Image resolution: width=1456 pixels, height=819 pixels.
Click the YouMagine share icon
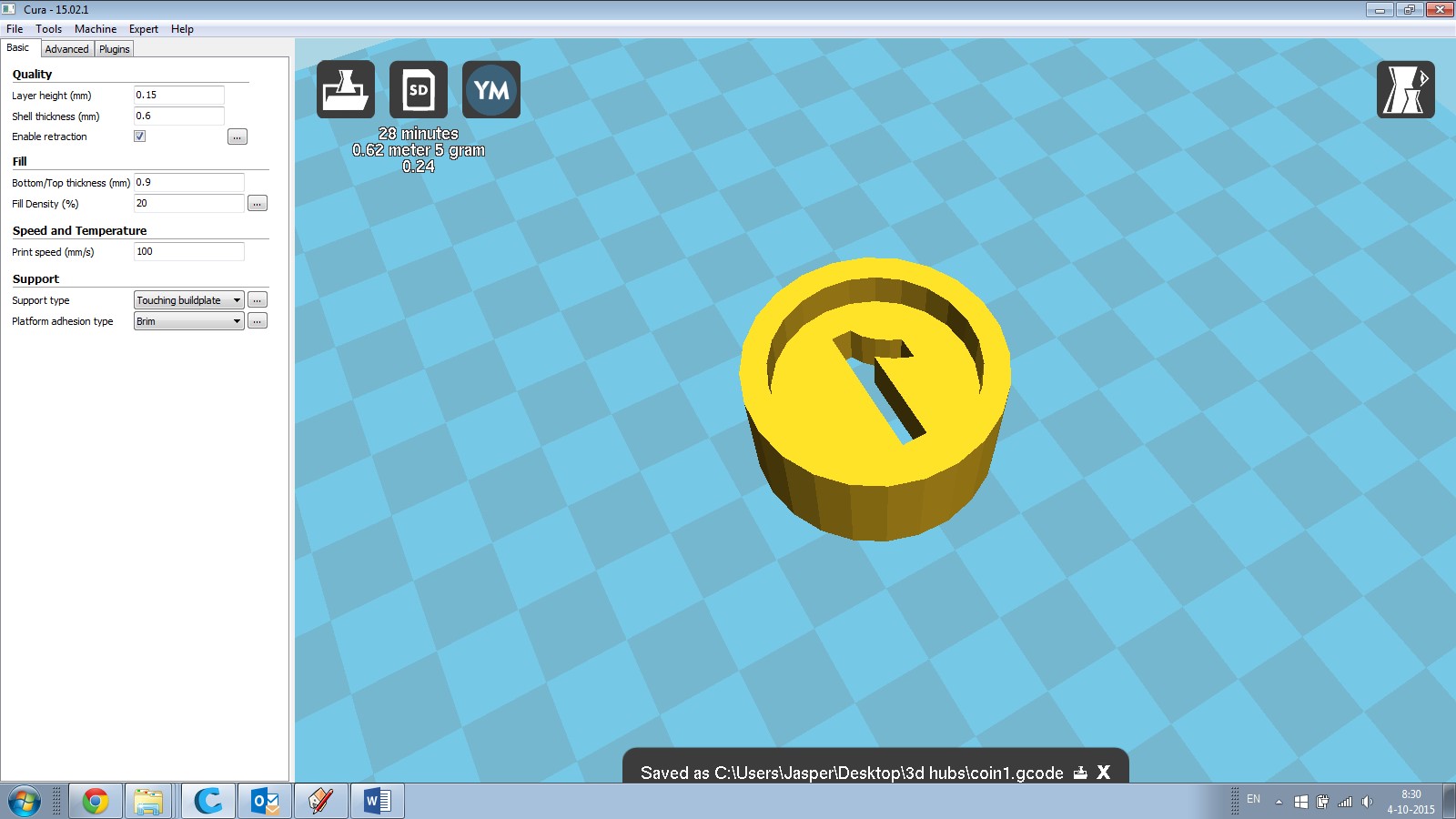pyautogui.click(x=491, y=89)
